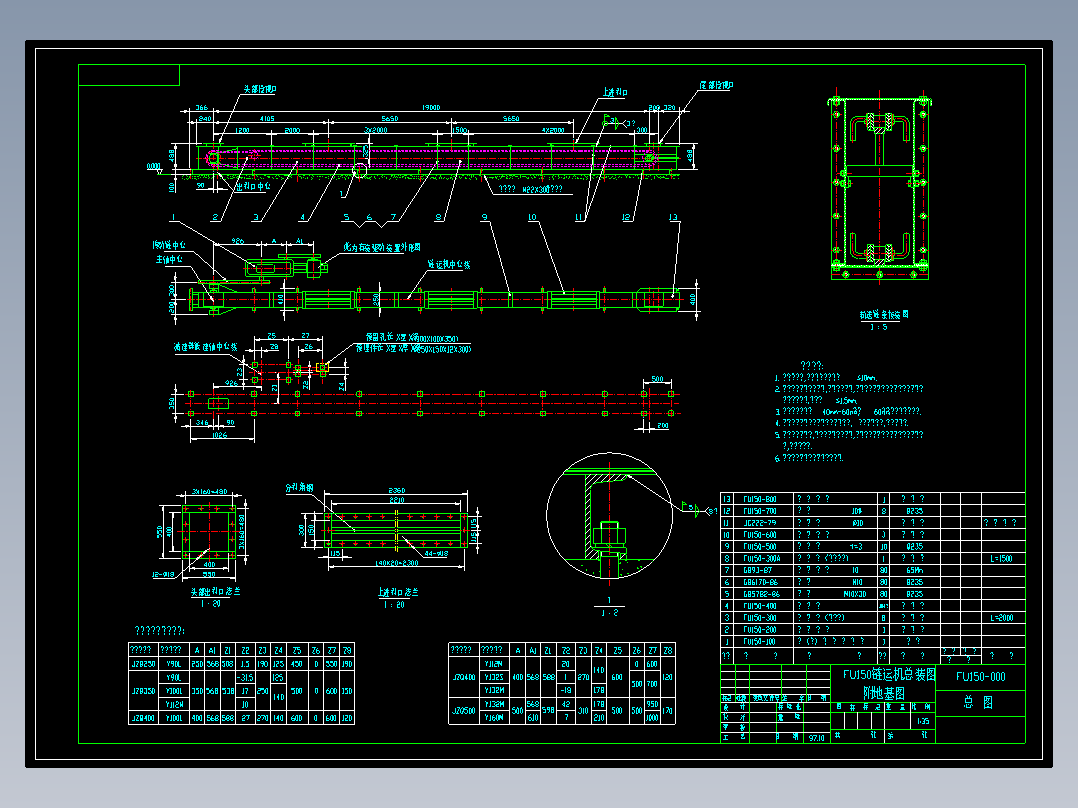The width and height of the screenshot is (1078, 808).
Task: Click balloon number 13 under elevation view
Action: [x=673, y=217]
